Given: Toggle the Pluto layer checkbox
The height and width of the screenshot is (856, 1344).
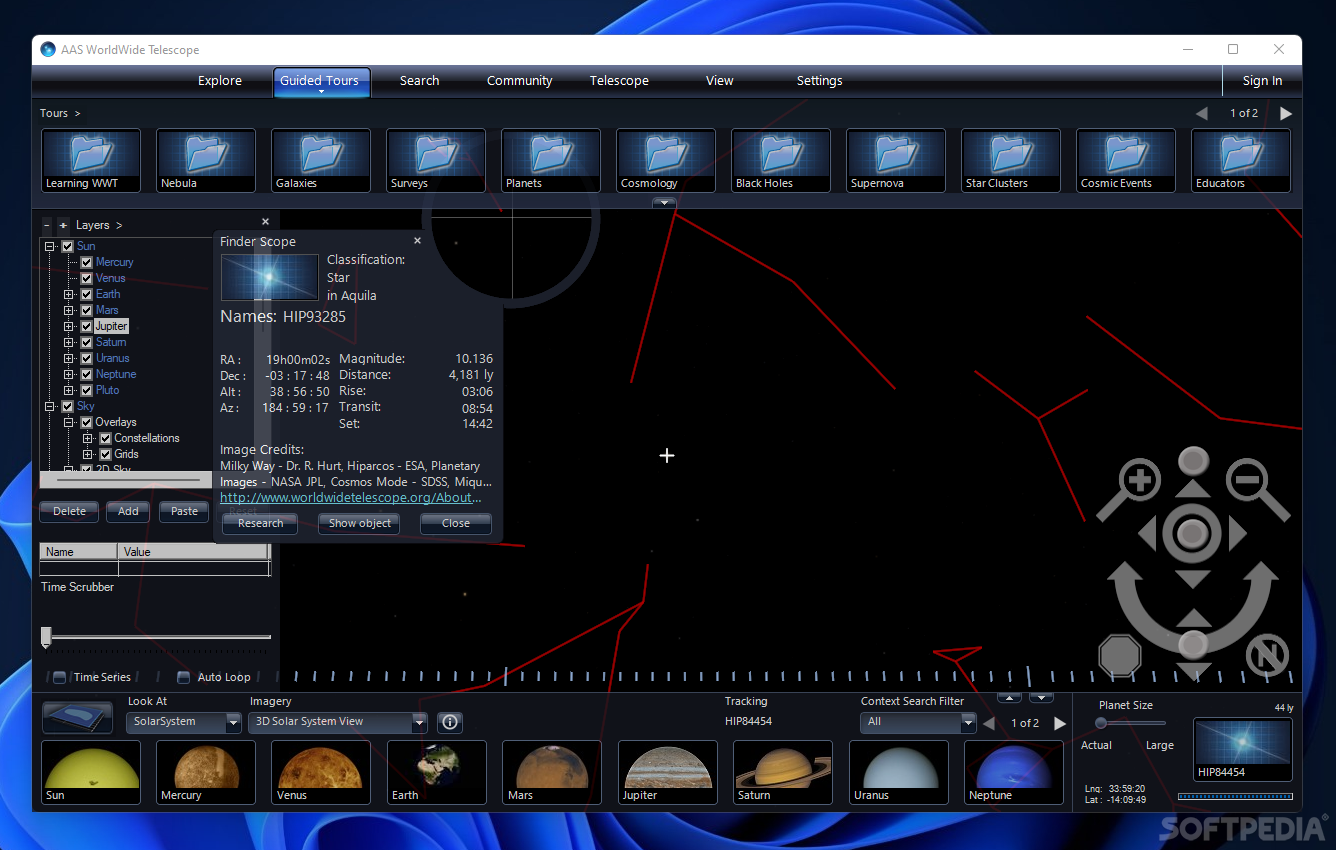Looking at the screenshot, I should (86, 390).
